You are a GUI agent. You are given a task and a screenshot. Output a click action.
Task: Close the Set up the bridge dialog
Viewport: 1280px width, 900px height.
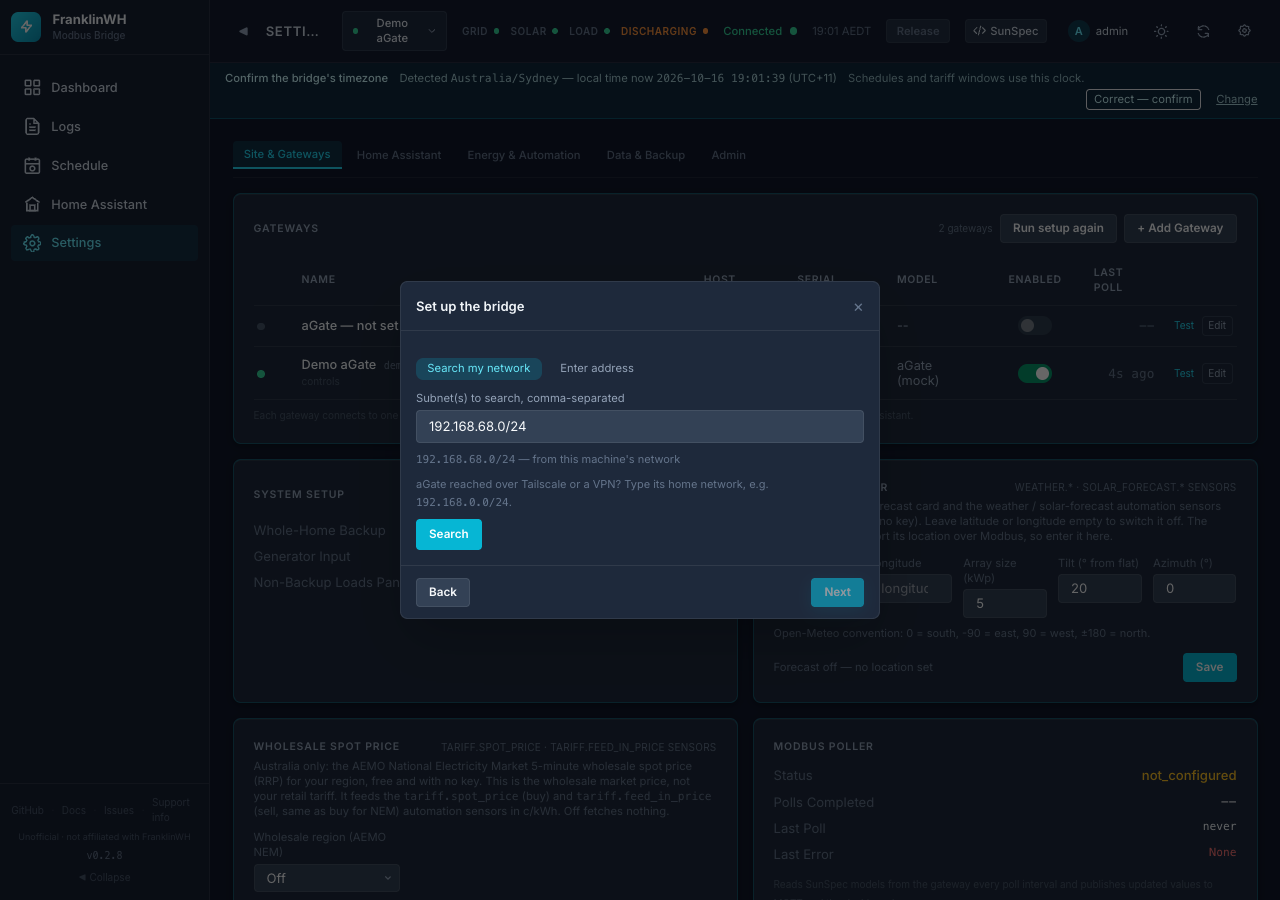coord(858,307)
